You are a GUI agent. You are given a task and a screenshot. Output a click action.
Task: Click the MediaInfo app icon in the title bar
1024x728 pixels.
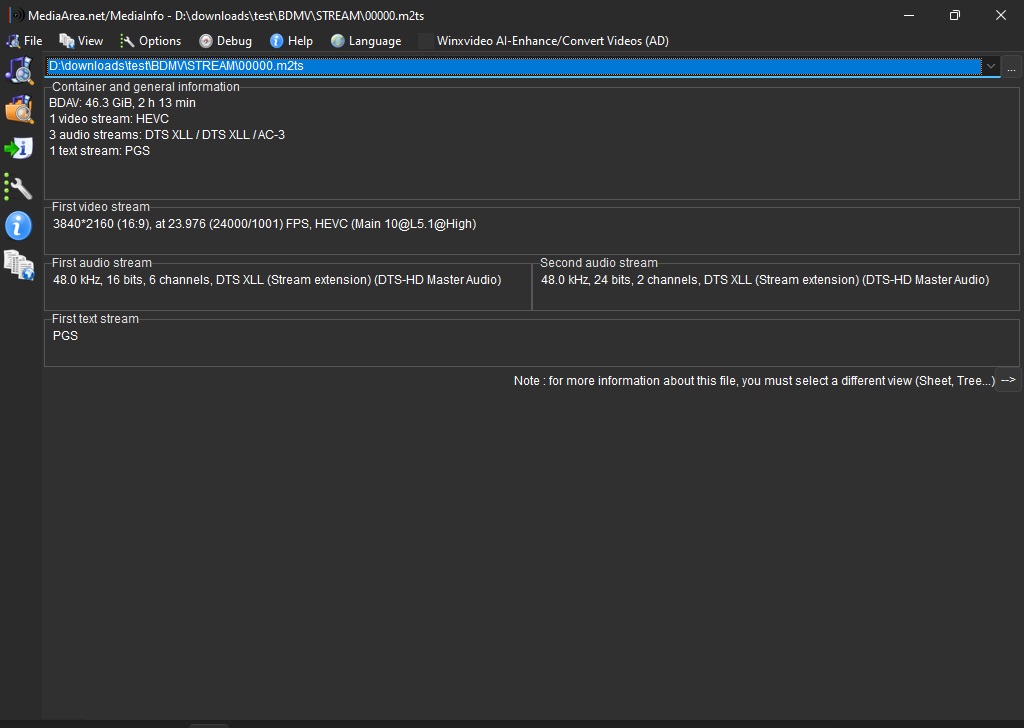tap(17, 15)
